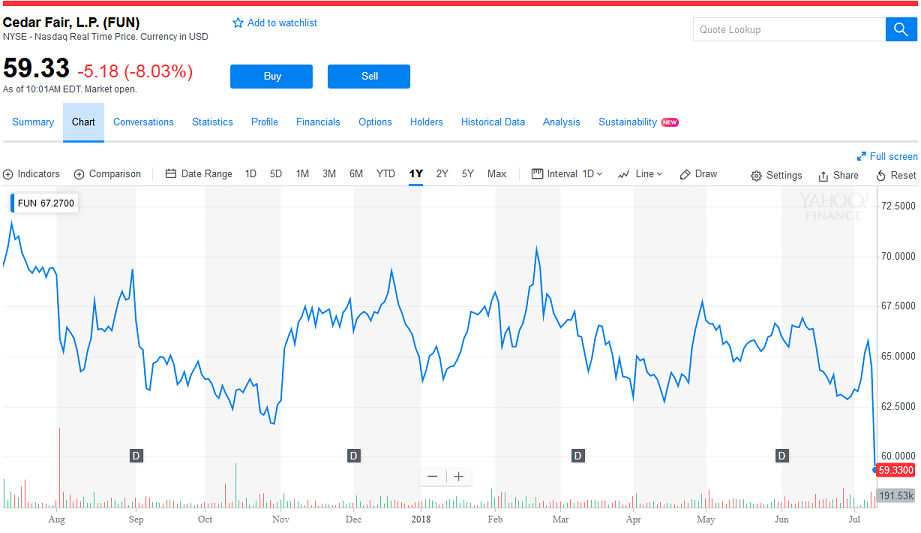
Task: Click the dividend D marker near Jun
Action: [x=782, y=456]
